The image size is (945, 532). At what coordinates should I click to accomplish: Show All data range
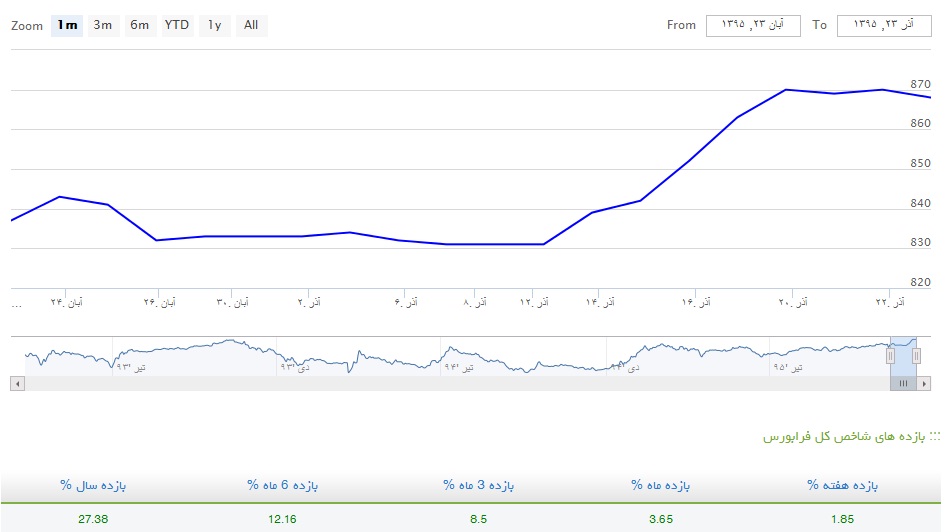(251, 25)
